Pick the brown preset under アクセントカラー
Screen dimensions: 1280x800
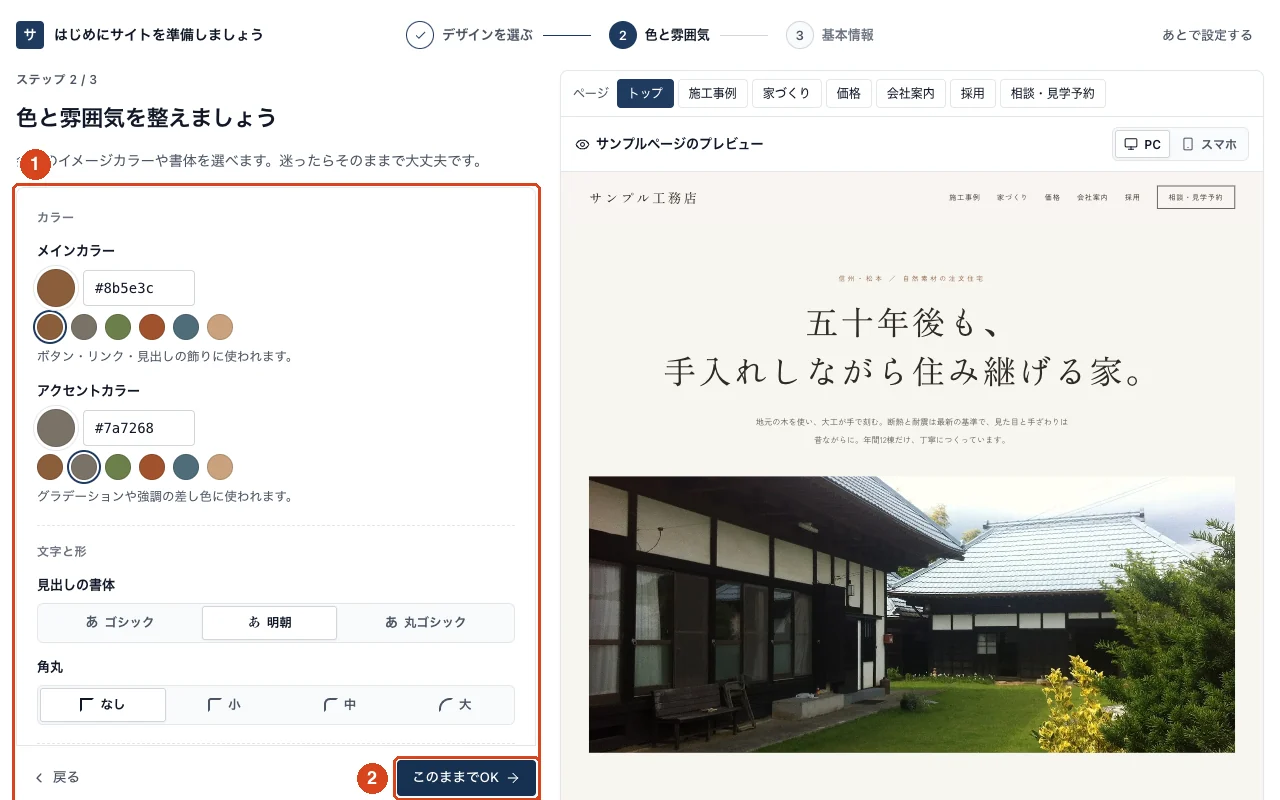pos(50,467)
